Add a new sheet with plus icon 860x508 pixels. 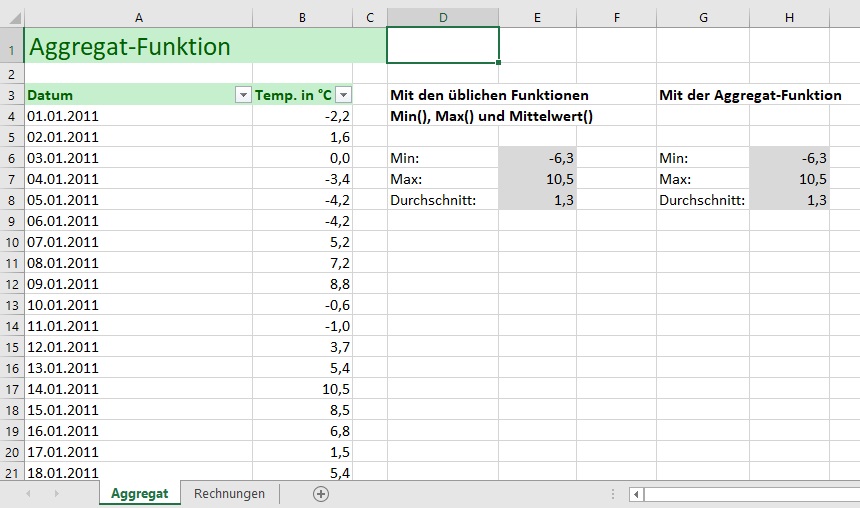point(320,494)
